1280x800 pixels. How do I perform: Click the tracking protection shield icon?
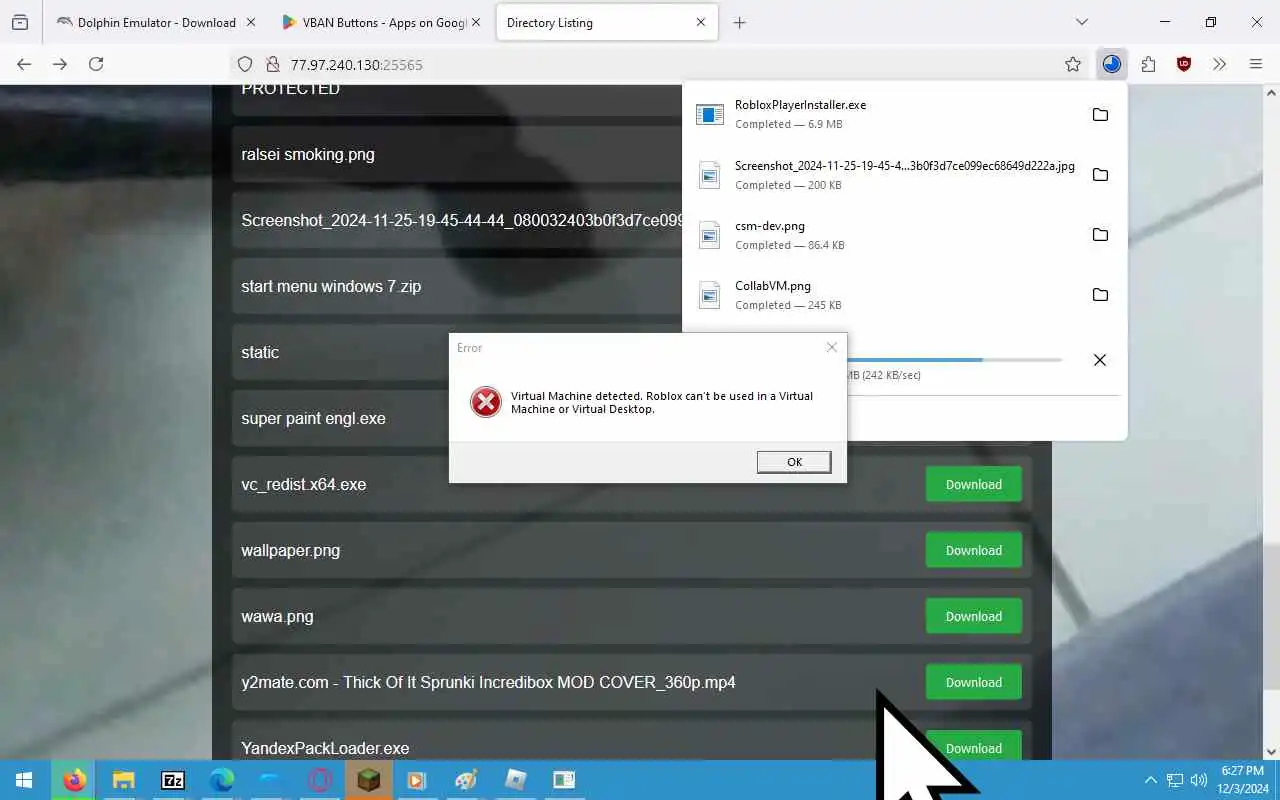245,64
